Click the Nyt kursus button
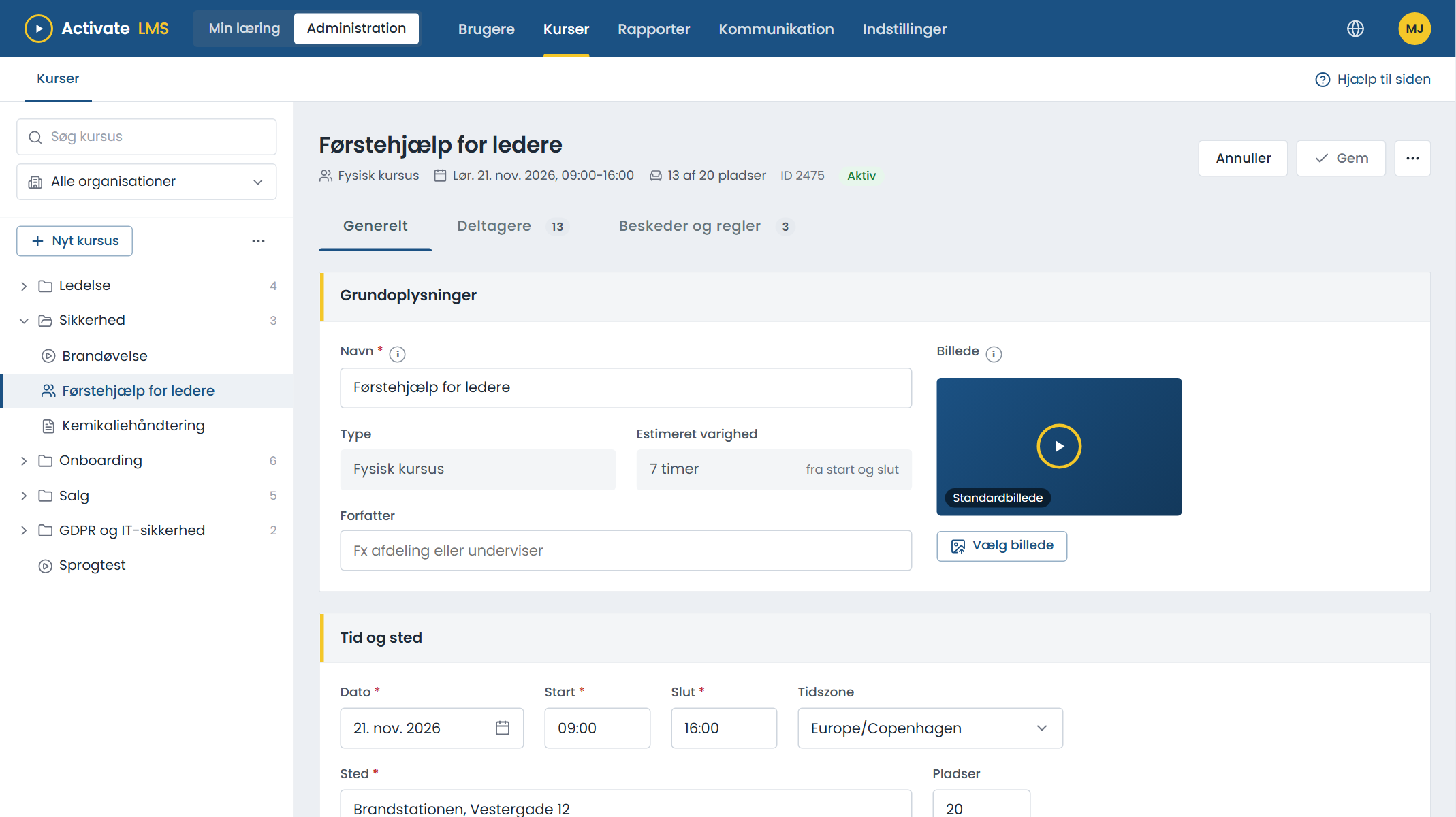Image resolution: width=1456 pixels, height=817 pixels. 74,241
